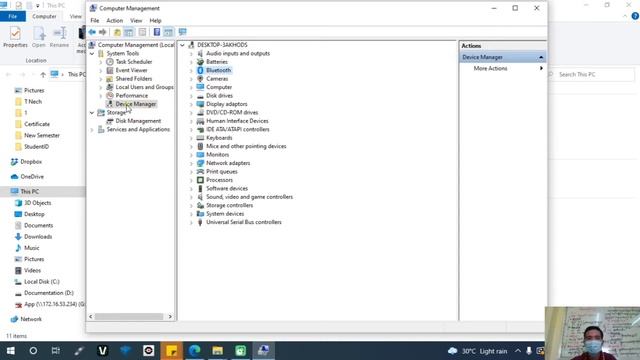The image size is (640, 360).
Task: Open the View menu in Computer Management
Action: pos(136,20)
